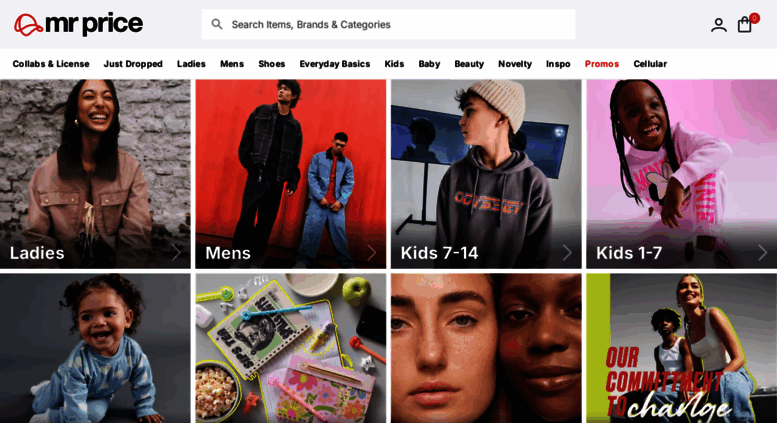Open the user account icon
777x423 pixels.
tap(719, 25)
